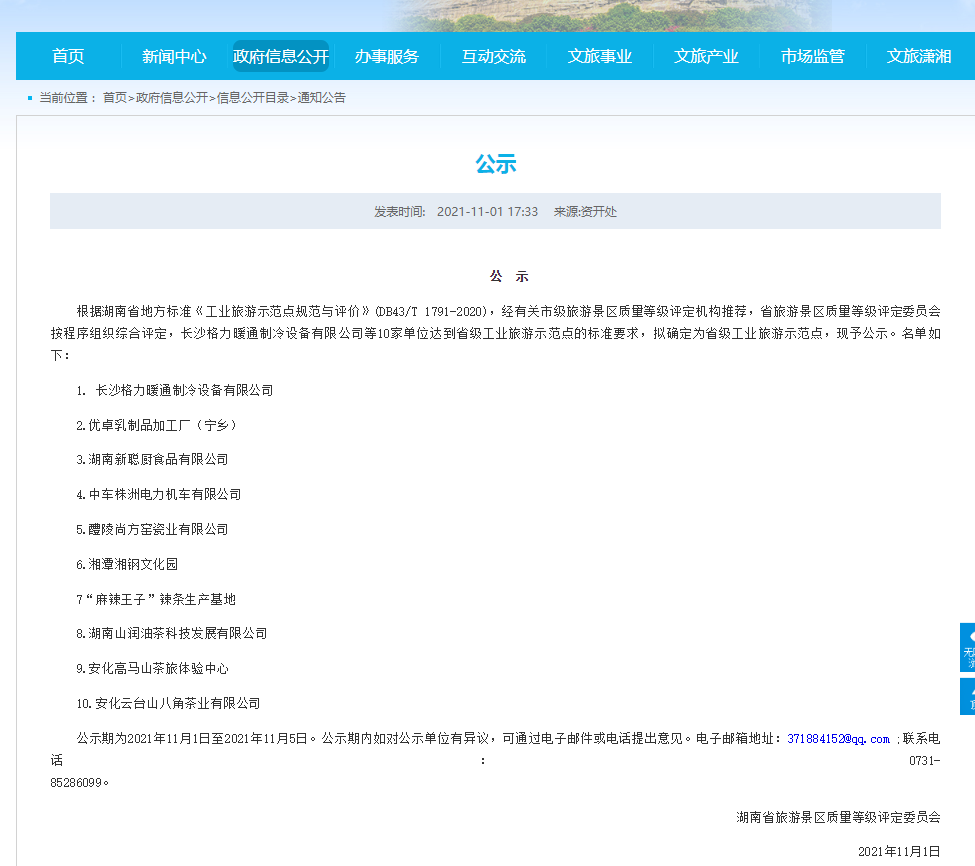
Task: Open the 文旅事业 navigation item
Action: tap(599, 57)
